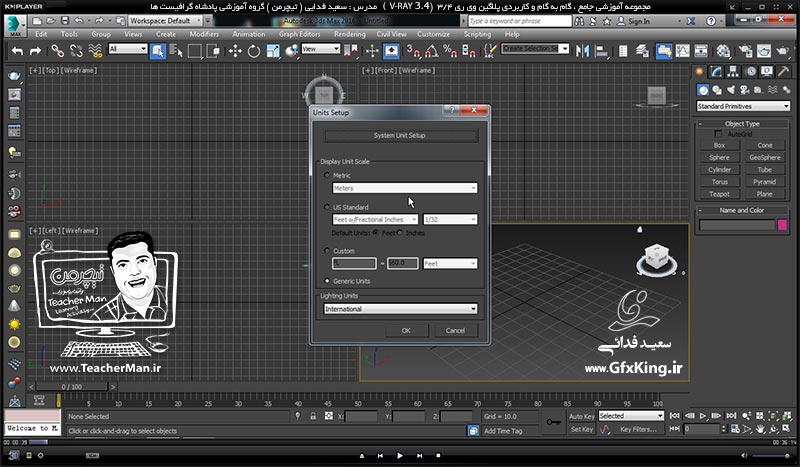Open Render Setup icon
Image resolution: width=800 pixels, height=467 pixels.
[745, 51]
